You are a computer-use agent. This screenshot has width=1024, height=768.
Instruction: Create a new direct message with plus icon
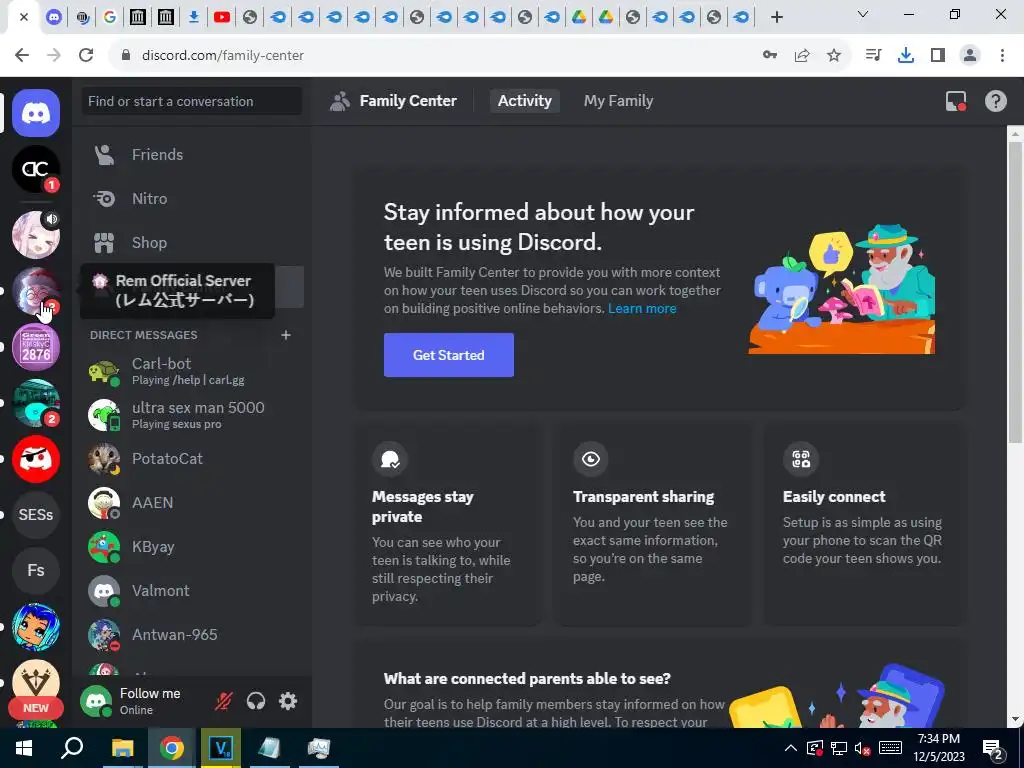(285, 335)
